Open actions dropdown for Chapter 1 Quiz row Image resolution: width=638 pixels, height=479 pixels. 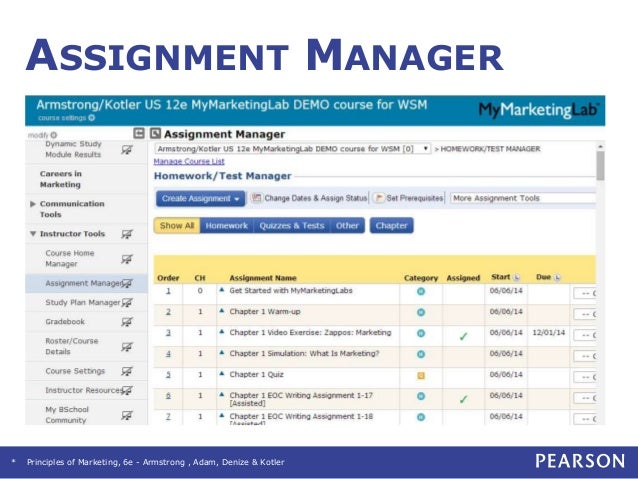[585, 377]
